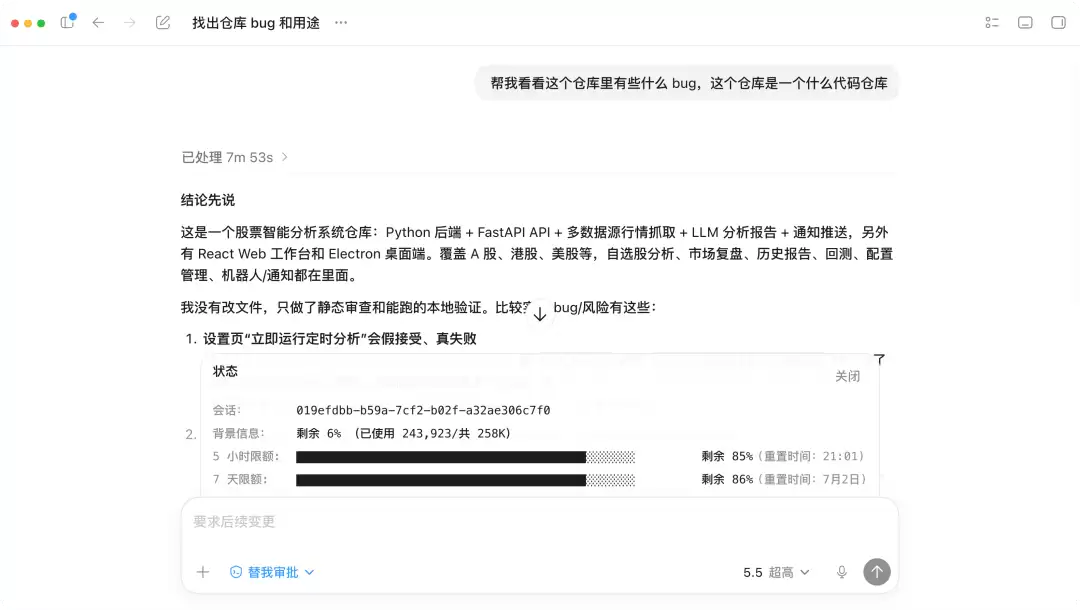
Task: Open the 5.5 超高 model selector
Action: click(776, 572)
